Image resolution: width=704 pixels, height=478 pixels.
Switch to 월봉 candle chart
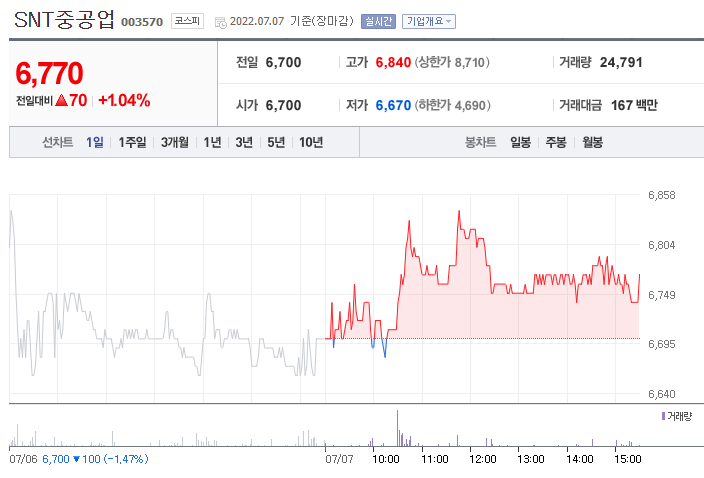[x=592, y=142]
